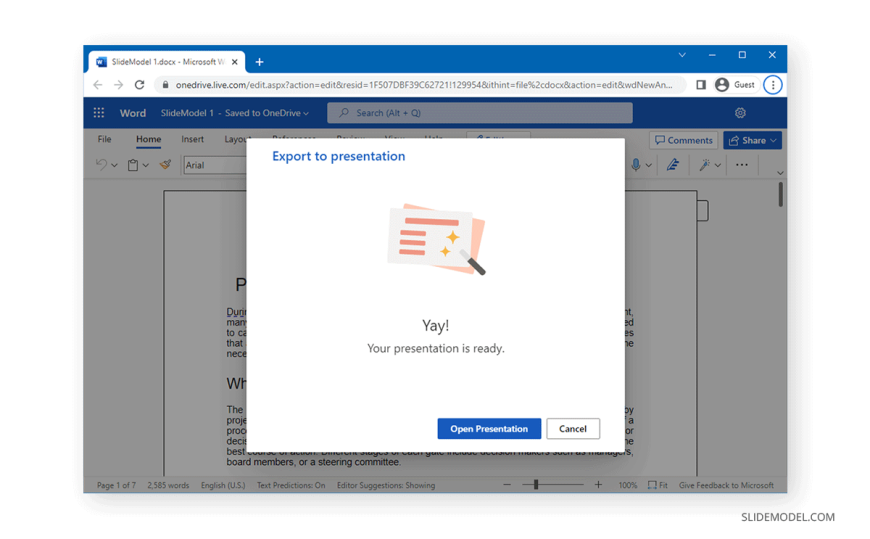Screen dimensions: 870x539
Task: Cancel the Export to presentation dialog
Action: (573, 429)
